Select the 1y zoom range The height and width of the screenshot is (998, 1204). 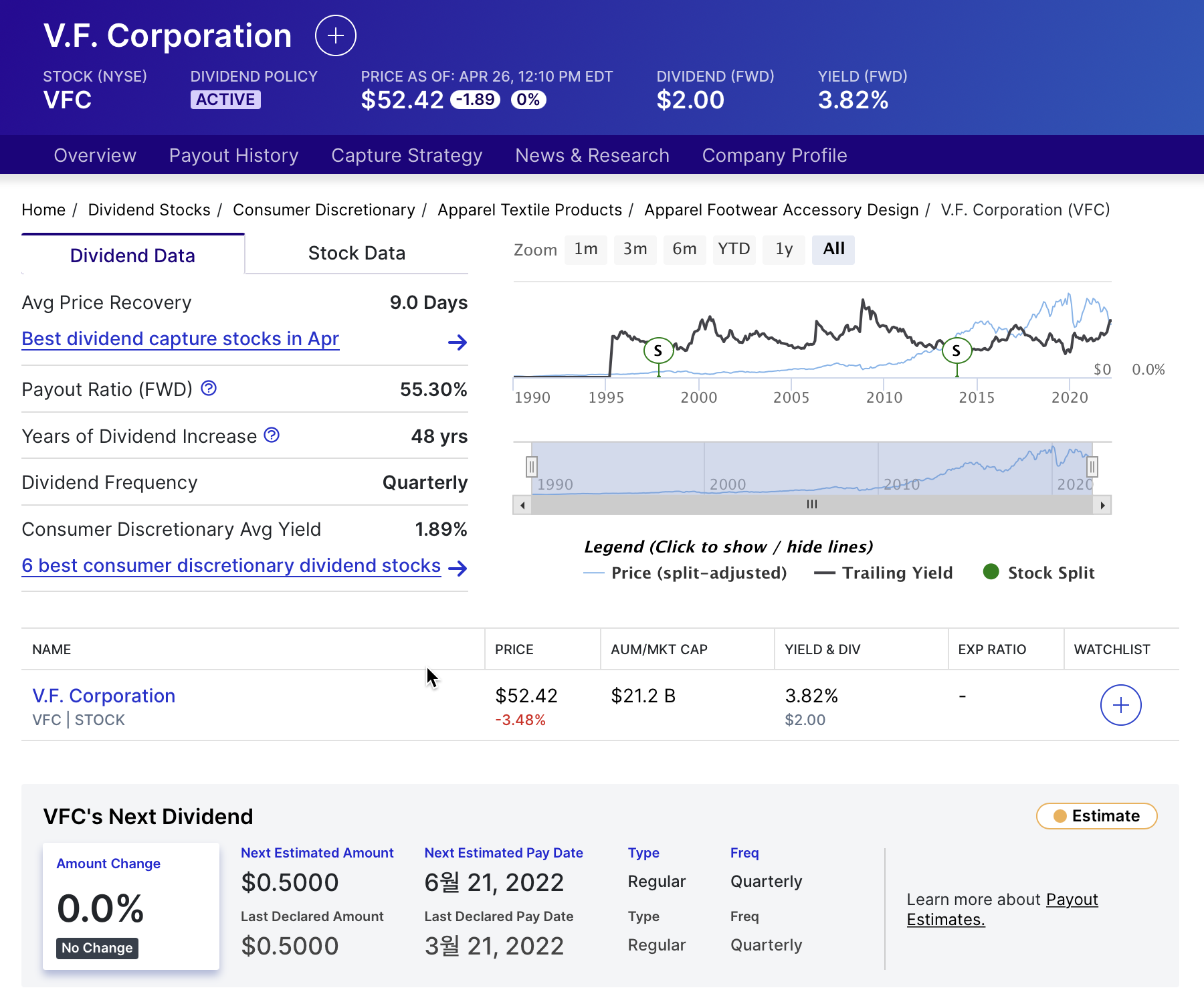click(783, 249)
